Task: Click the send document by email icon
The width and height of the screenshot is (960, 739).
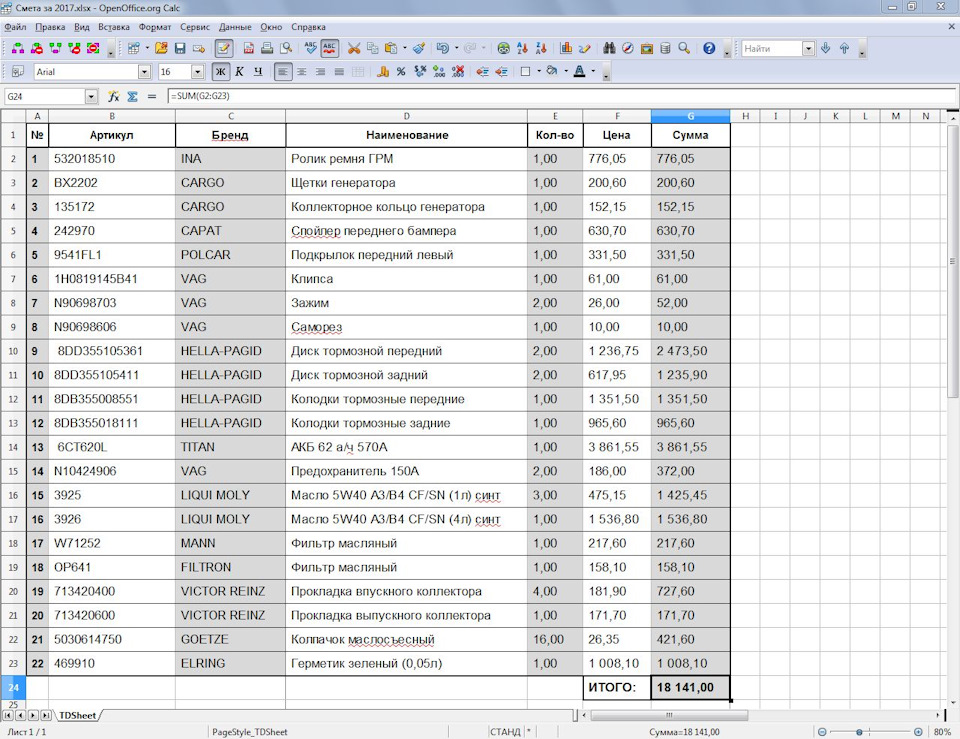Action: pyautogui.click(x=199, y=48)
